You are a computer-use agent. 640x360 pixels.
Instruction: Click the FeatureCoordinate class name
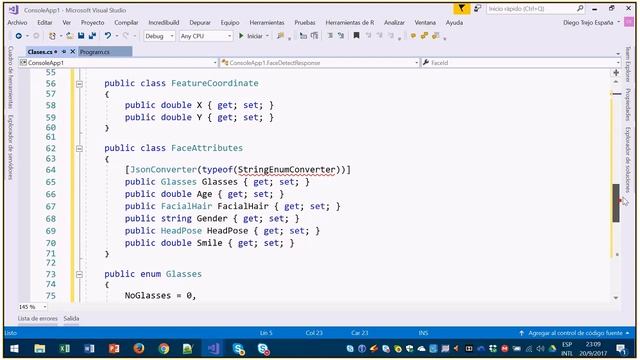[x=215, y=83]
